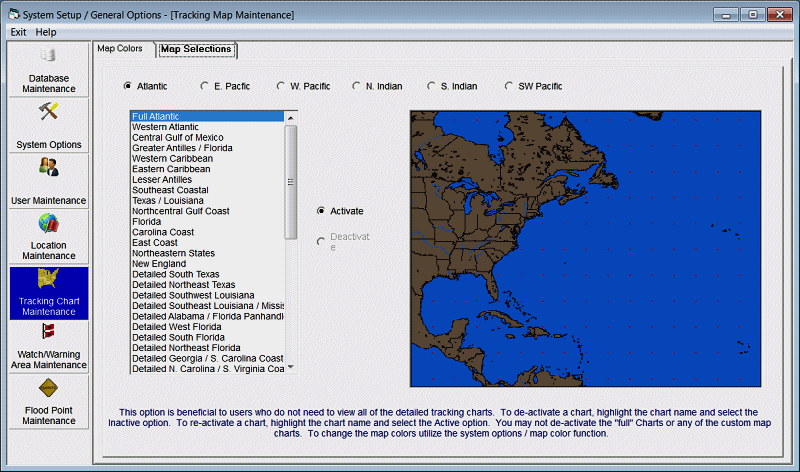Switch to the Map Colors tab
Viewport: 800px width, 472px height.
tap(120, 48)
